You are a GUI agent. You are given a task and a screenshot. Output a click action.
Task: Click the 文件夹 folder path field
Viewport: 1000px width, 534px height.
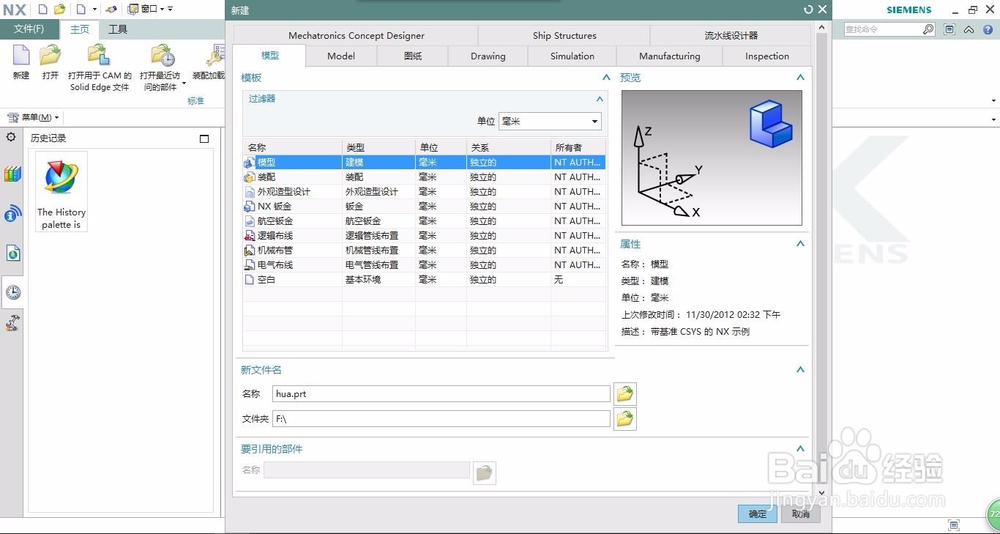(x=441, y=419)
